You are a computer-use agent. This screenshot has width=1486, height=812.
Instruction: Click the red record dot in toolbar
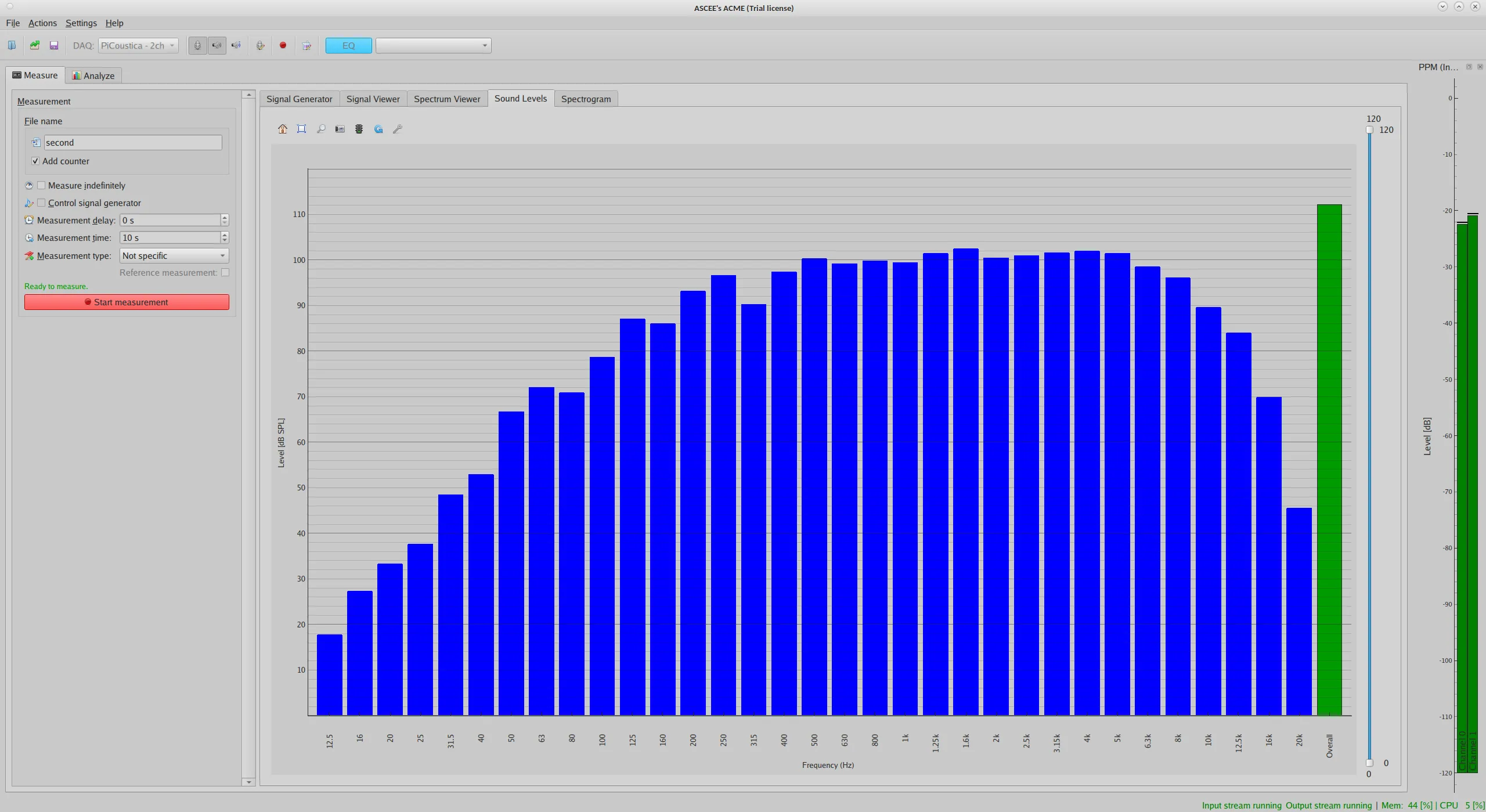(283, 45)
